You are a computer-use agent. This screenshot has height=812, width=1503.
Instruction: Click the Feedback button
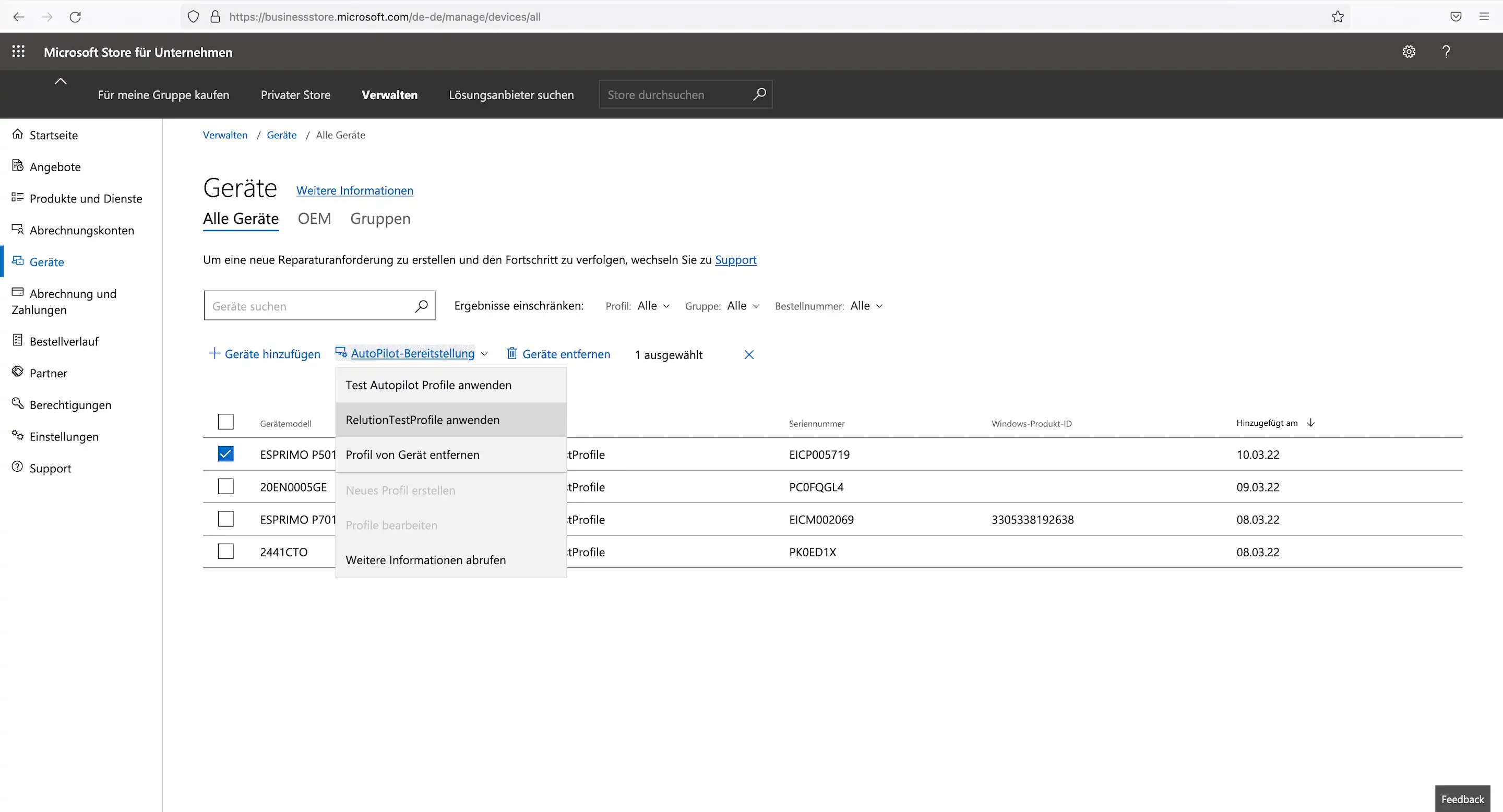coord(1462,798)
